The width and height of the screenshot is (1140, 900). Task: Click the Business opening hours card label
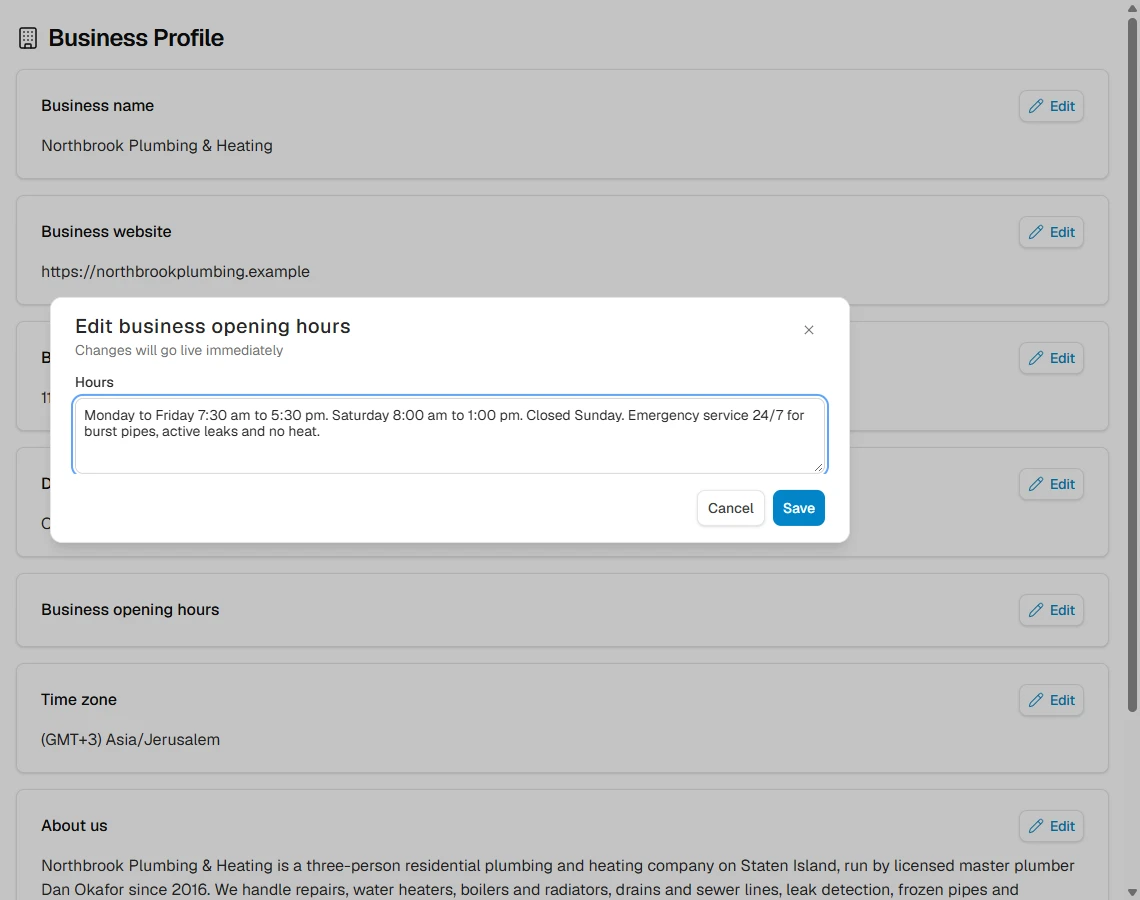coord(130,609)
